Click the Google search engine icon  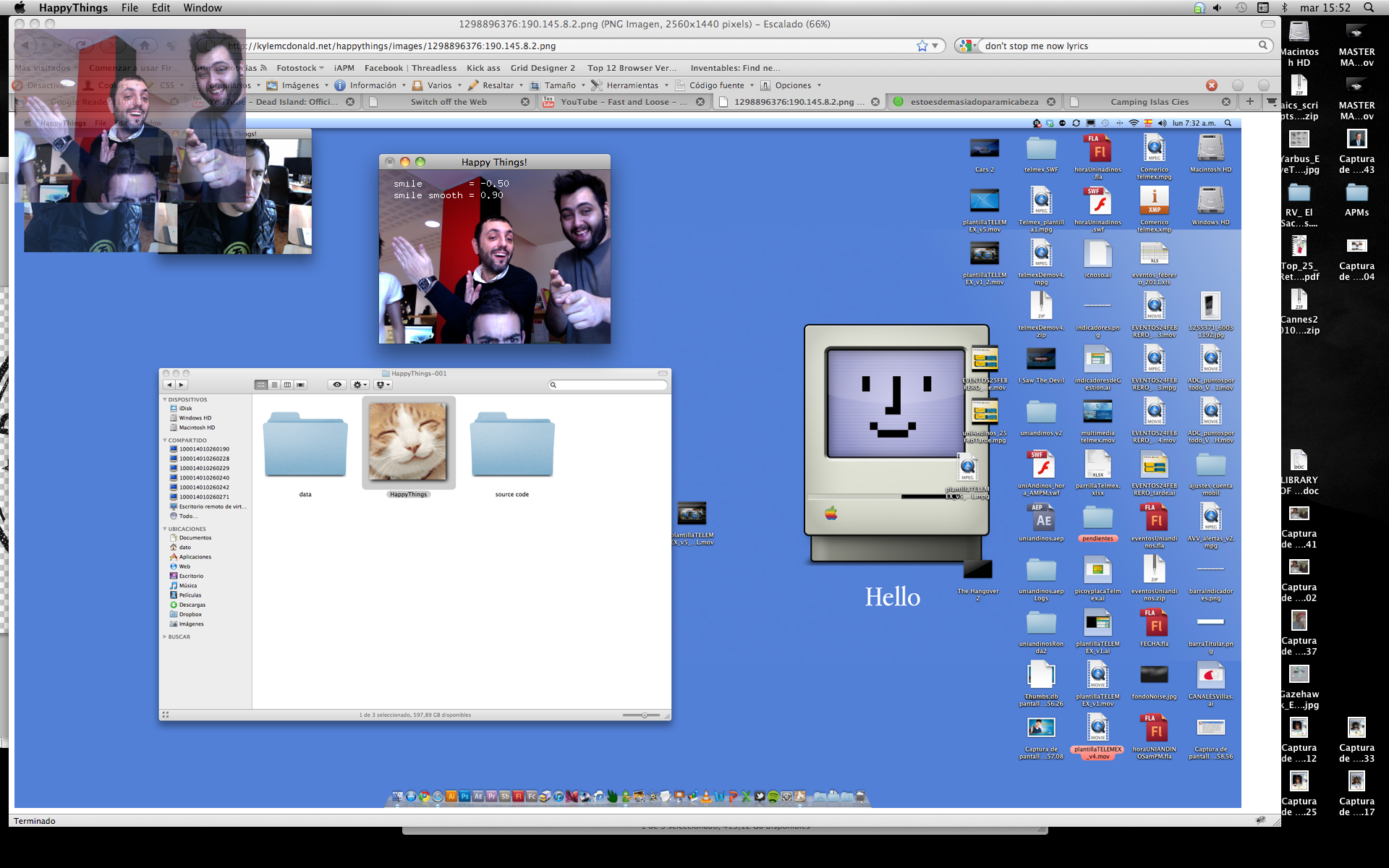(x=964, y=46)
